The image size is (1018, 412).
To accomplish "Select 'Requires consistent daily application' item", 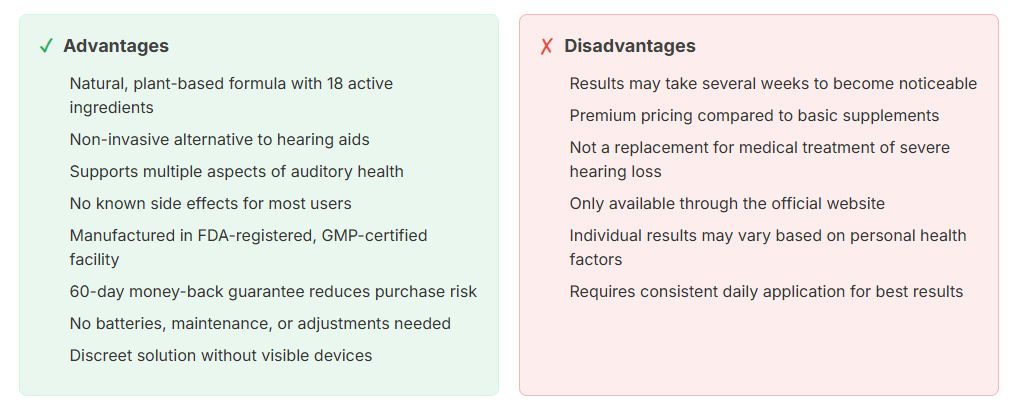I will click(766, 291).
